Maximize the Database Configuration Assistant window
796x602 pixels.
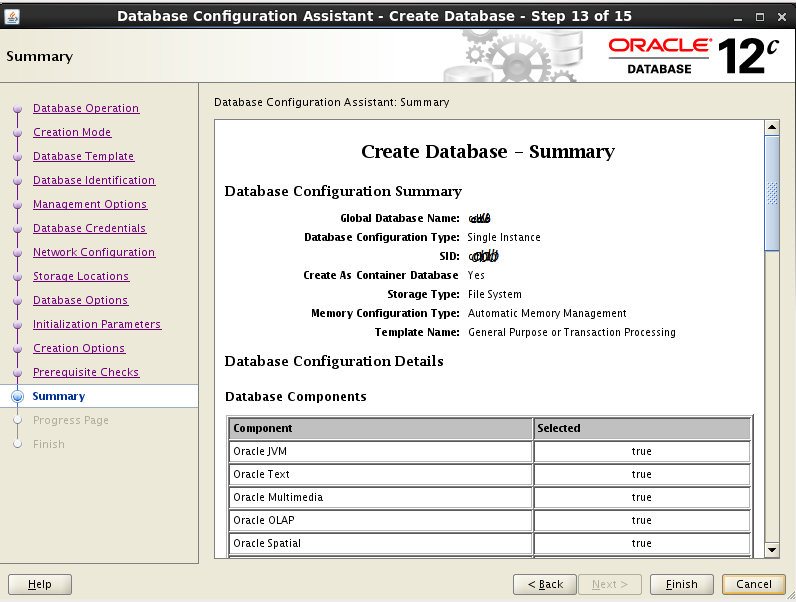tap(760, 17)
